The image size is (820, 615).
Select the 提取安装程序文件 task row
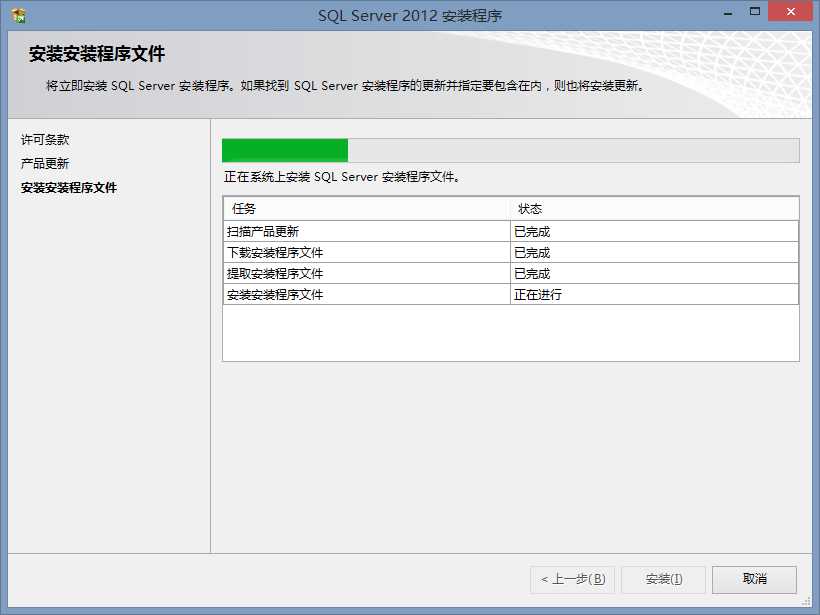(510, 273)
